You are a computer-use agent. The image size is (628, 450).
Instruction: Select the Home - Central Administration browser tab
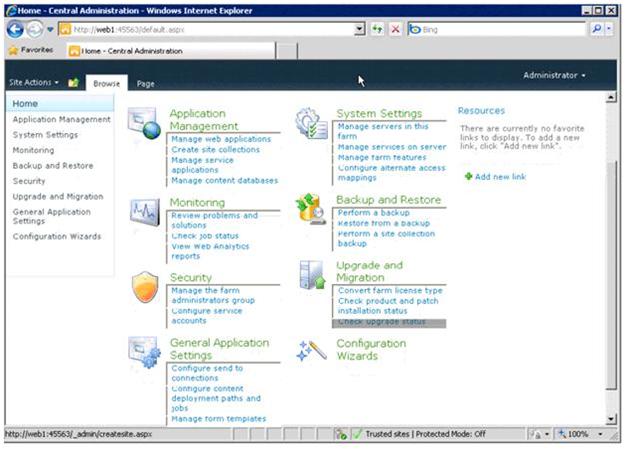coord(171,51)
